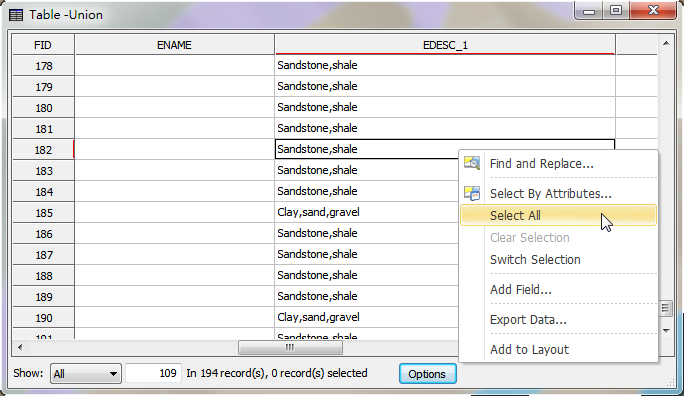Open the Options button

coord(428,374)
